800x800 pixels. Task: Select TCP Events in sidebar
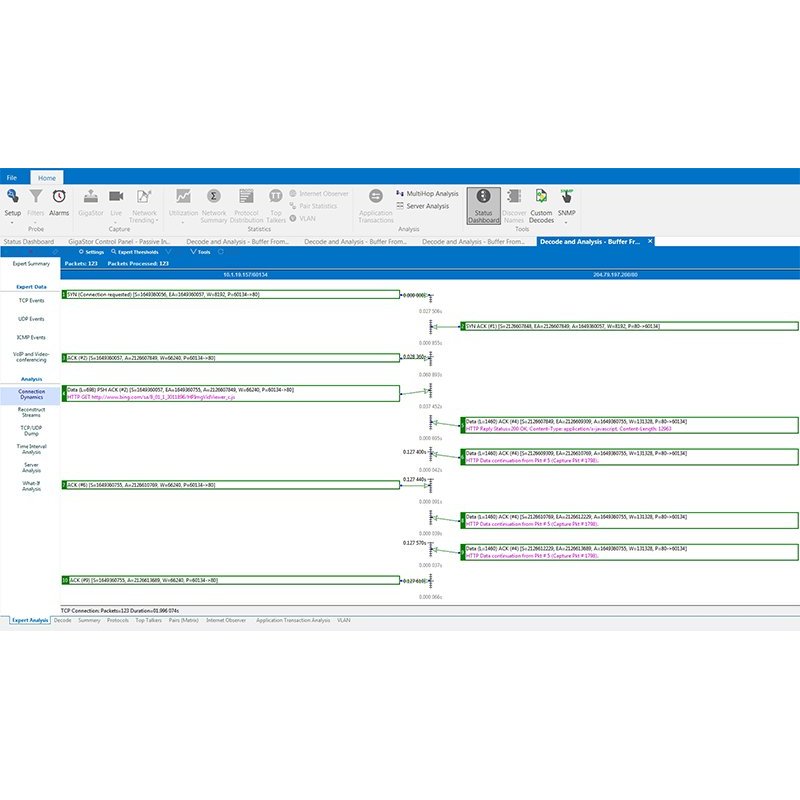31,301
